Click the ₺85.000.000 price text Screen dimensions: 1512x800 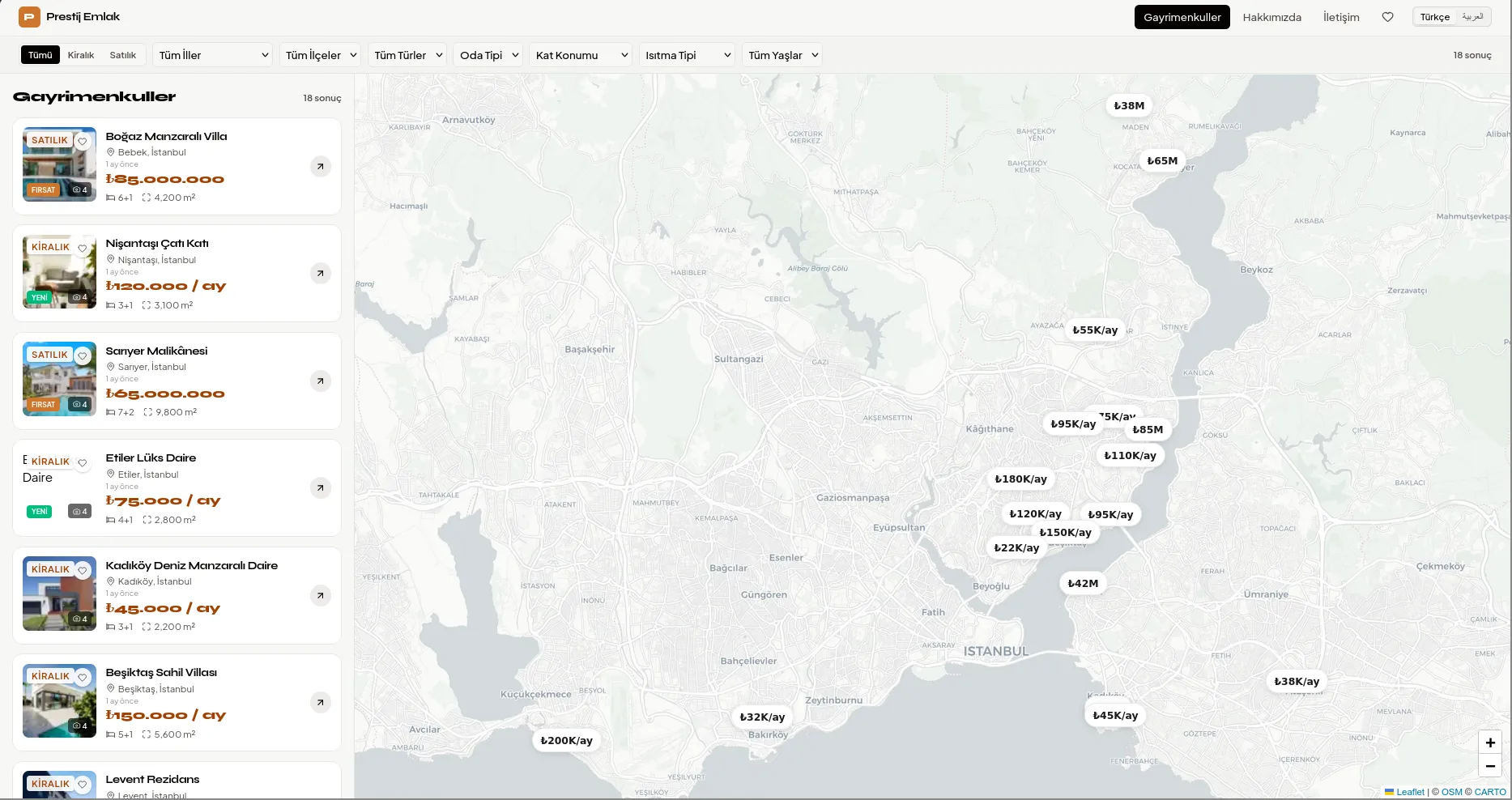click(165, 179)
